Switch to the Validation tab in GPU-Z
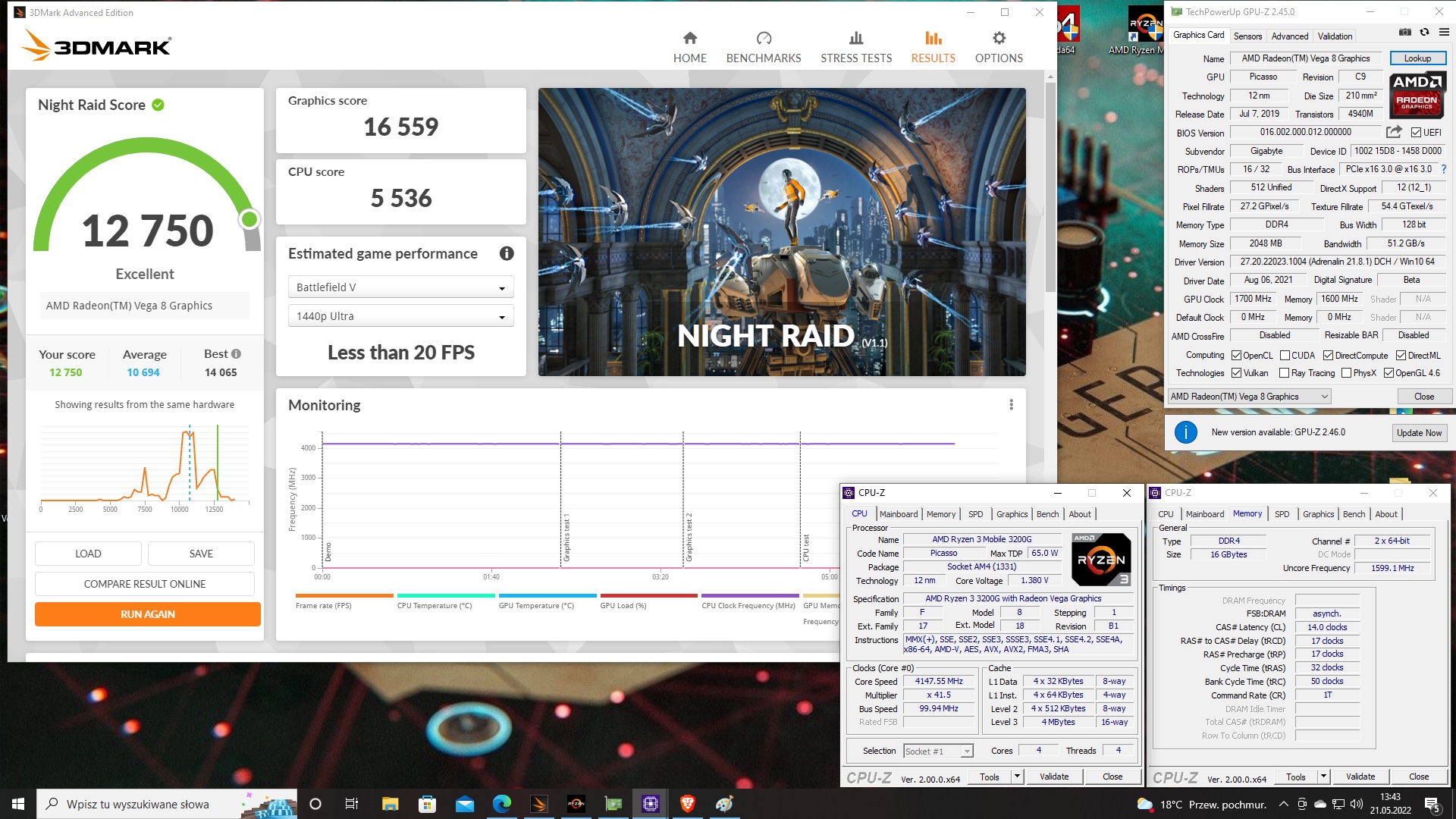This screenshot has height=819, width=1456. click(1335, 36)
